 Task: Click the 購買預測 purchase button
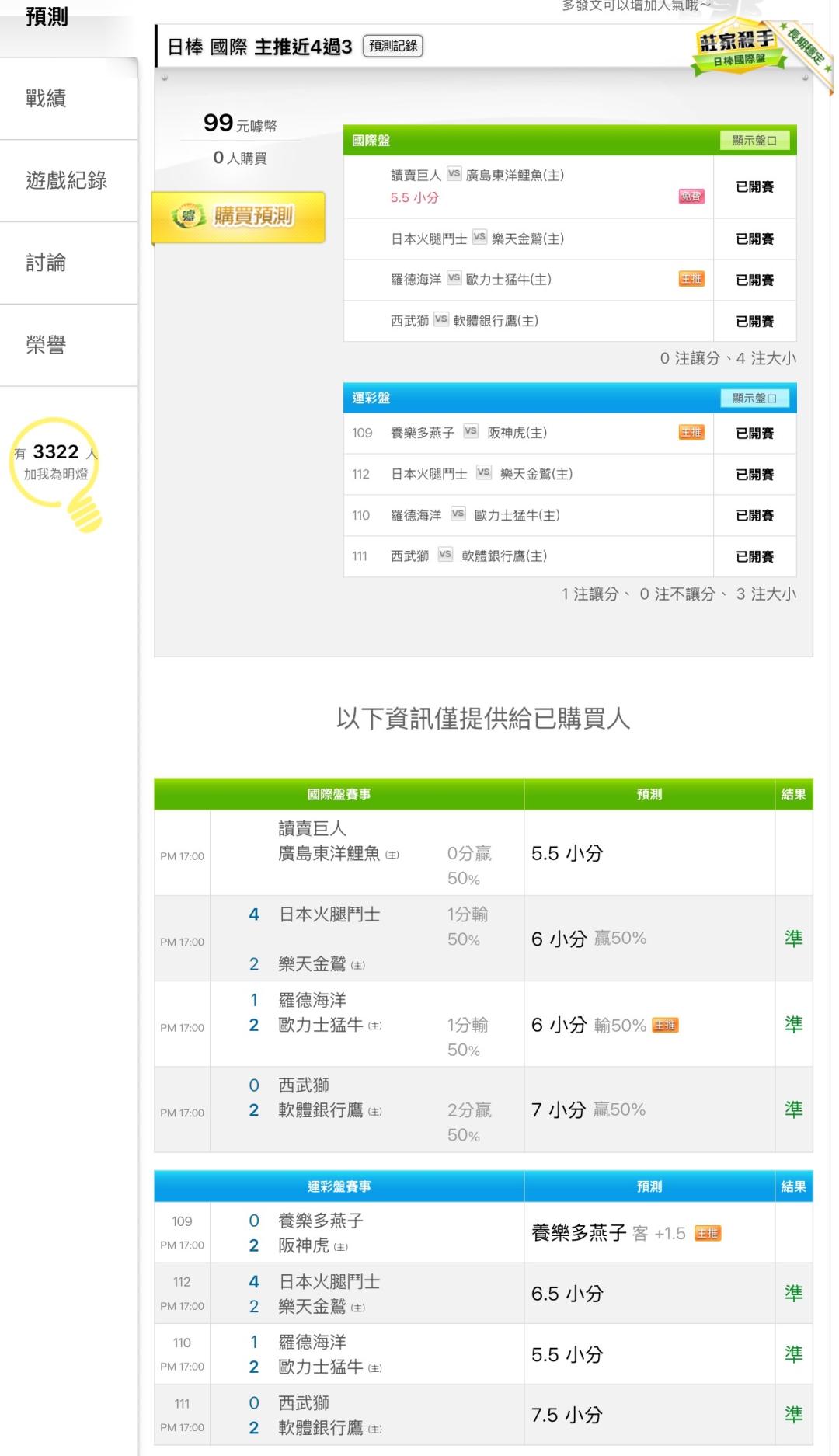point(238,217)
